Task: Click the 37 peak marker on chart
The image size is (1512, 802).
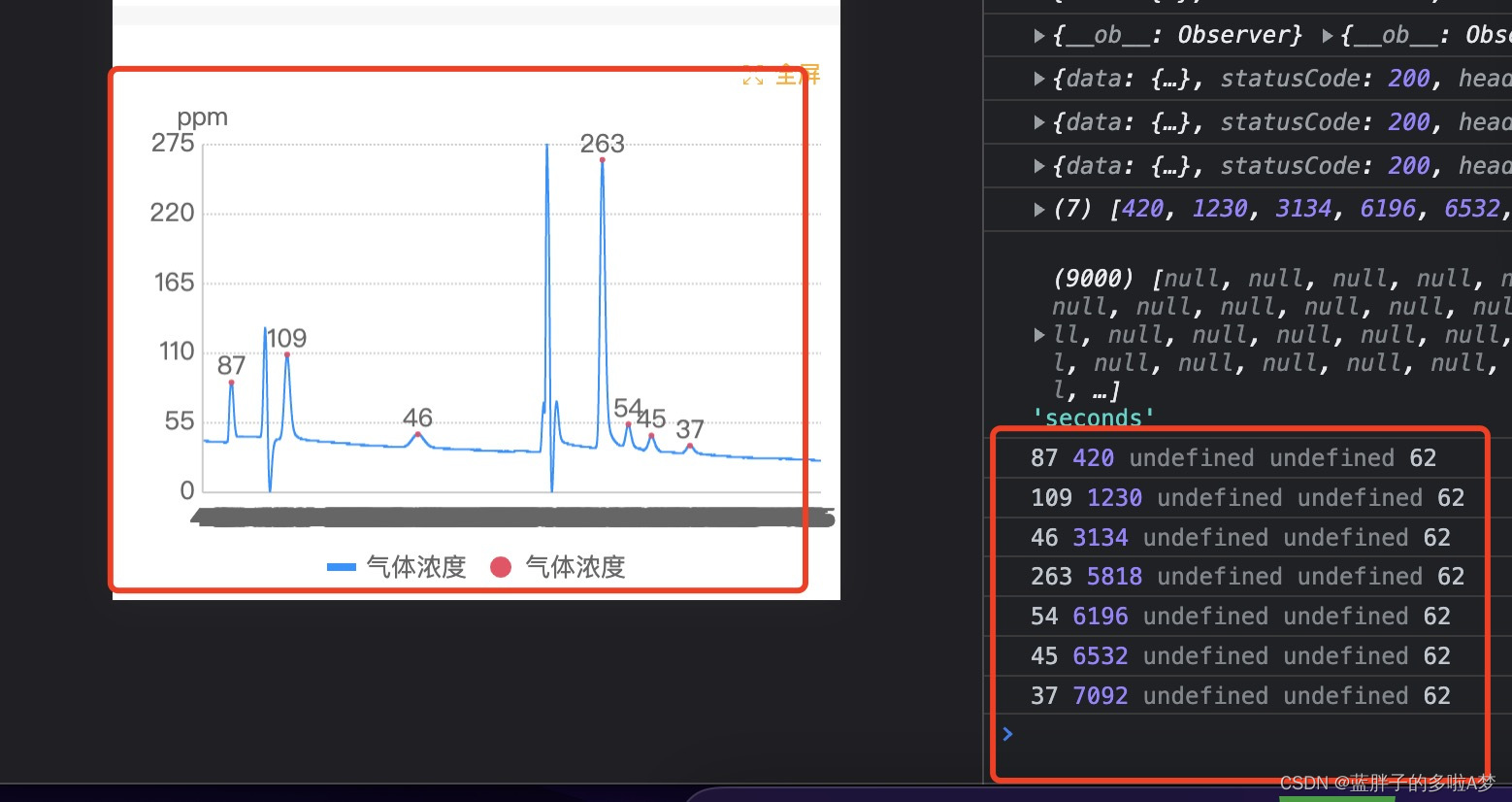Action: pos(690,446)
